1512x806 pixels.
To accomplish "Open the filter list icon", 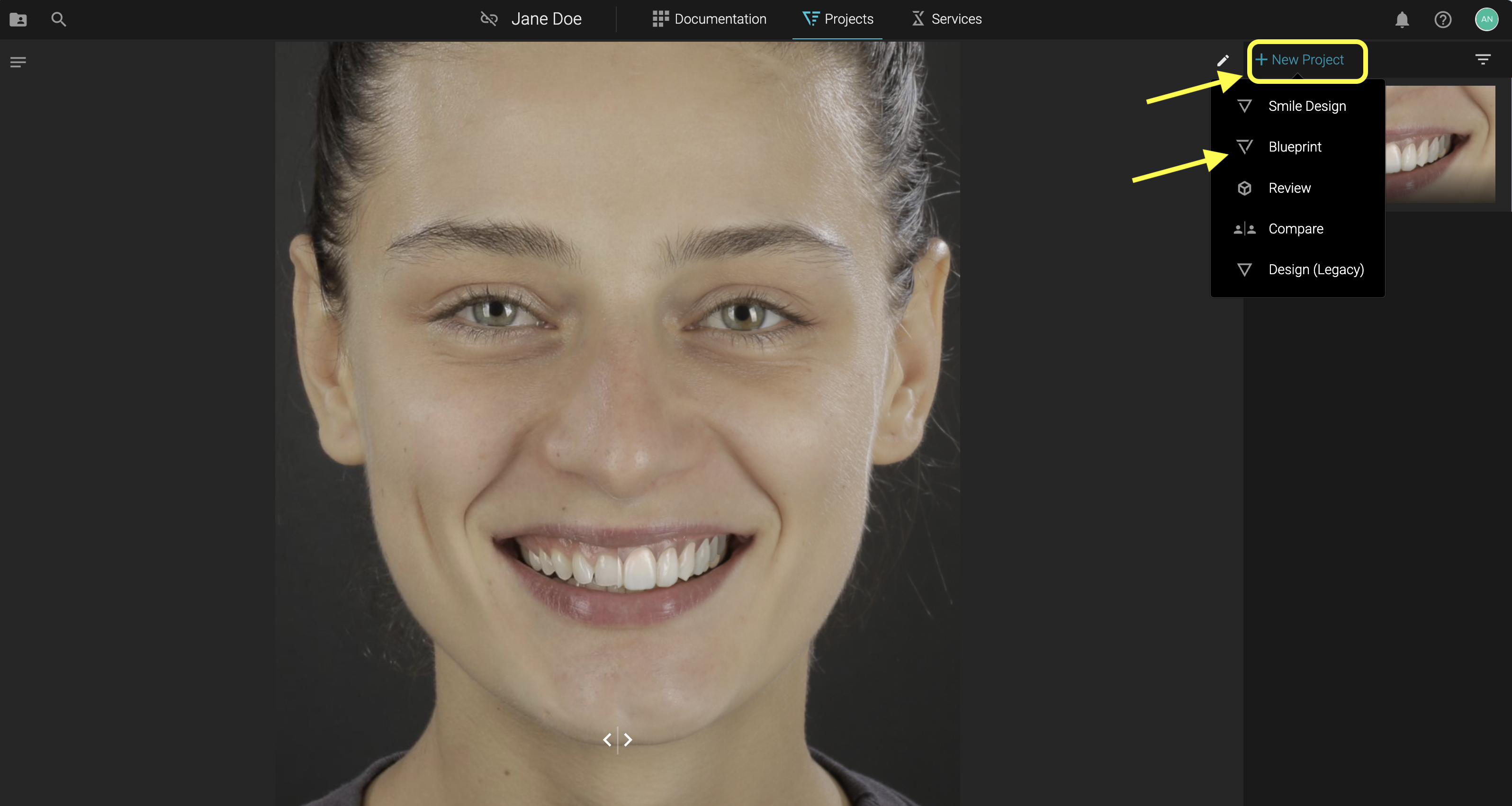I will [x=1483, y=59].
